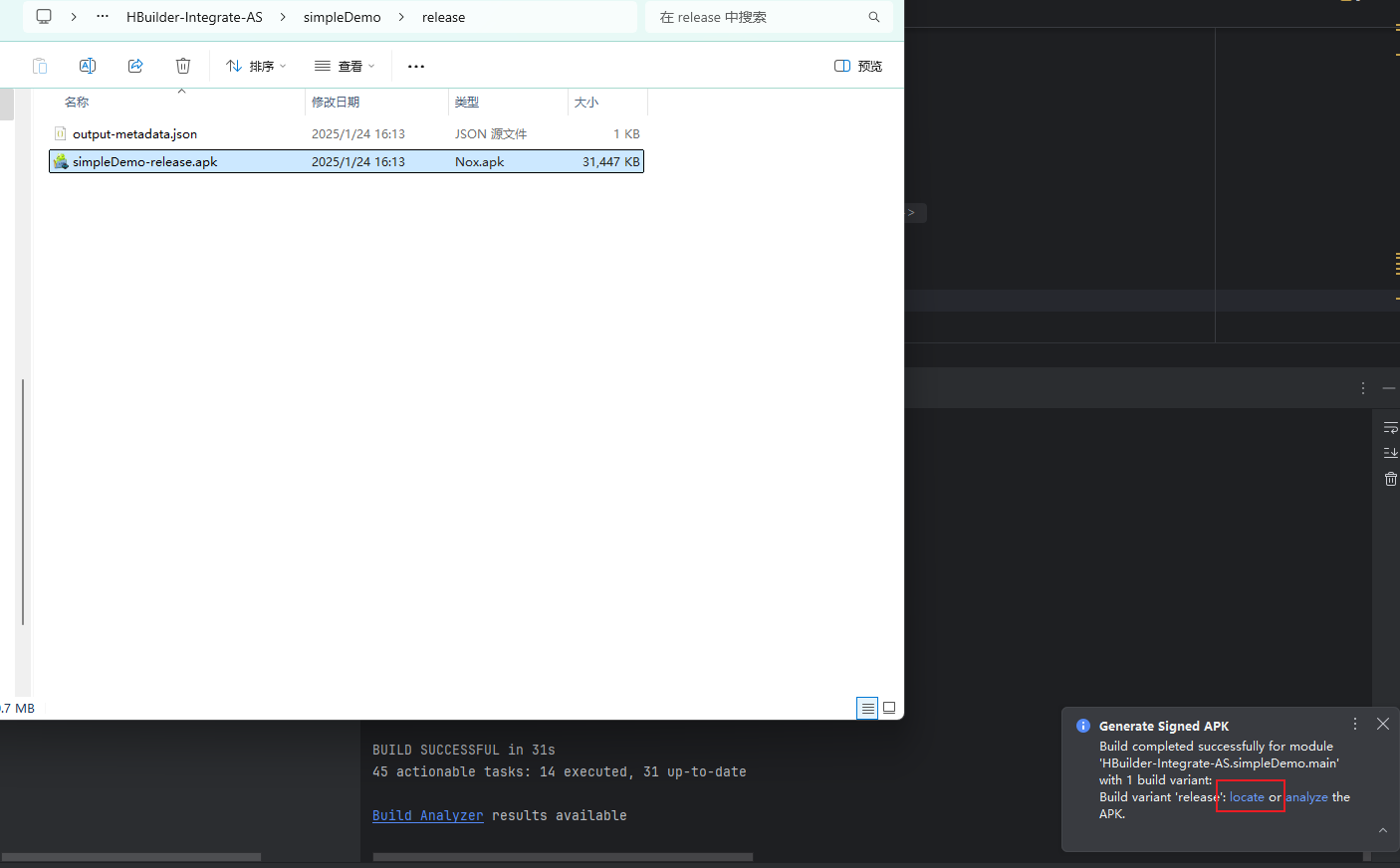Screen dimensions: 1400x868
Task: Click locate link in notification
Action: 1247,797
